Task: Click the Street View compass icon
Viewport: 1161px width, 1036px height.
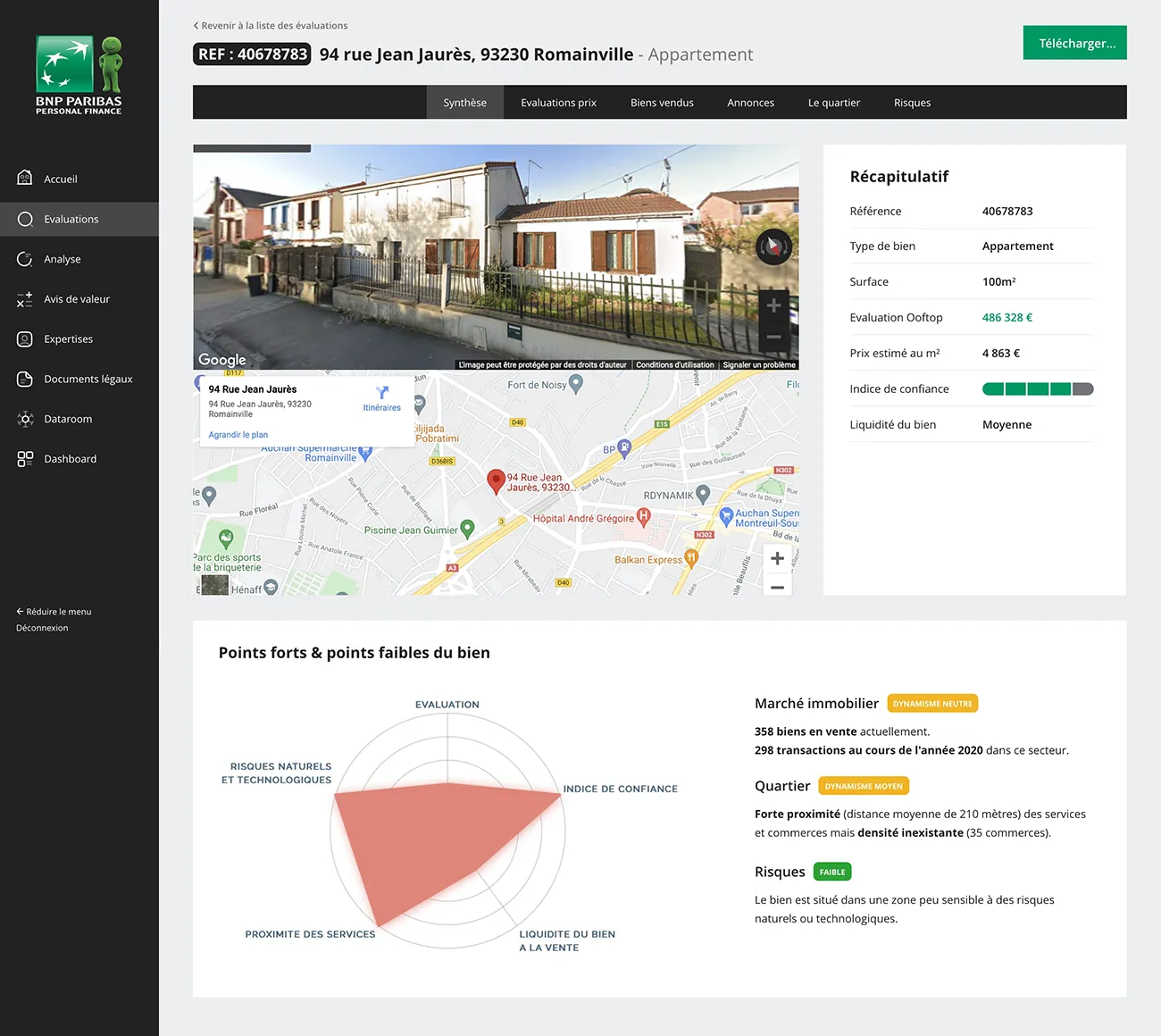Action: coord(773,246)
